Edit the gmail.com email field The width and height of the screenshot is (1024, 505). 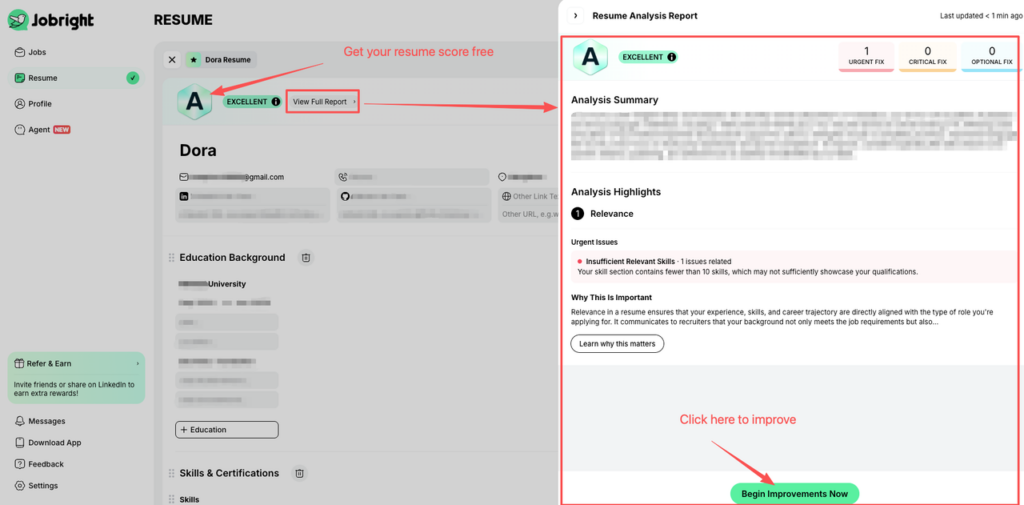[x=252, y=177]
